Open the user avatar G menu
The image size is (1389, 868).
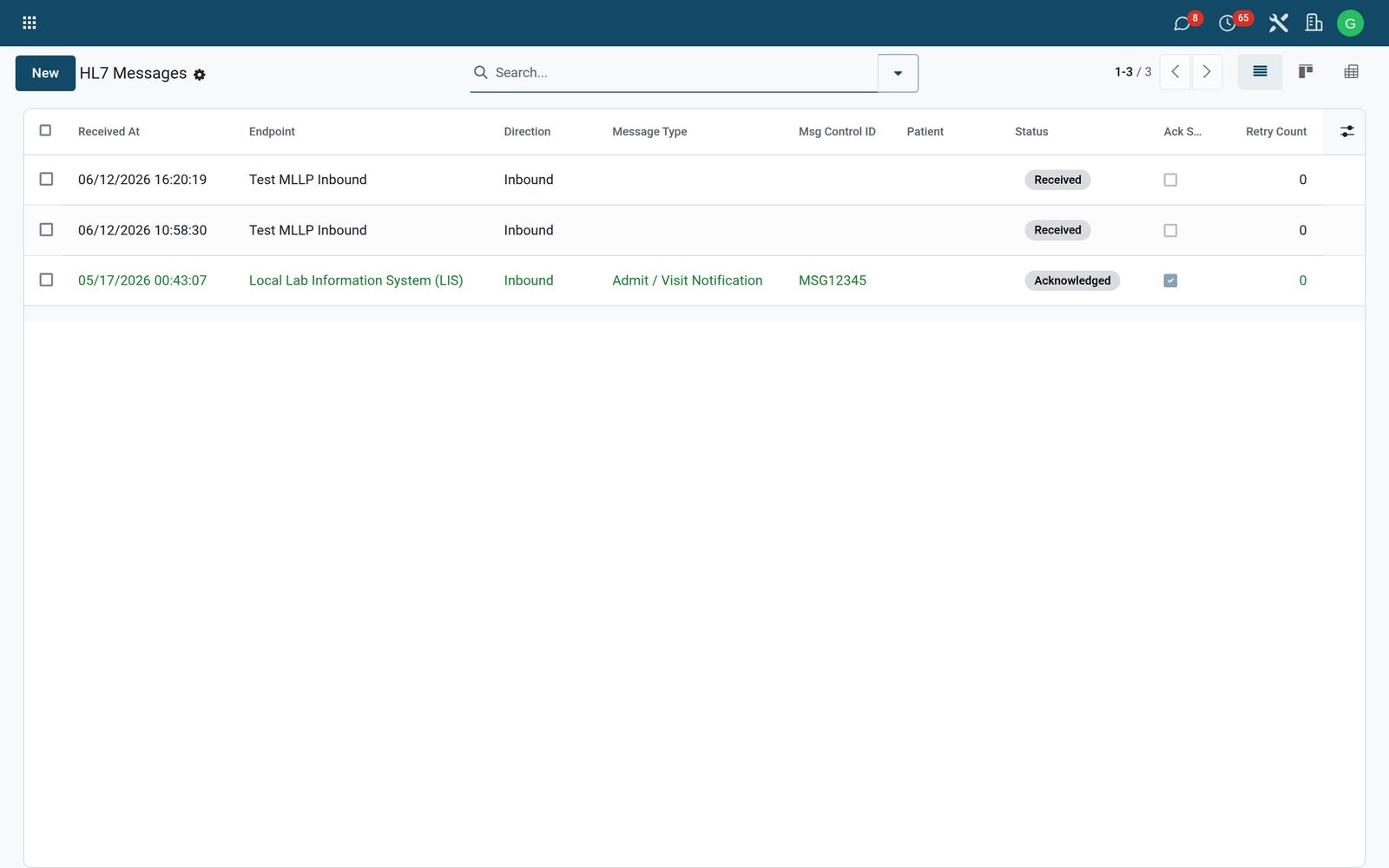click(x=1350, y=23)
